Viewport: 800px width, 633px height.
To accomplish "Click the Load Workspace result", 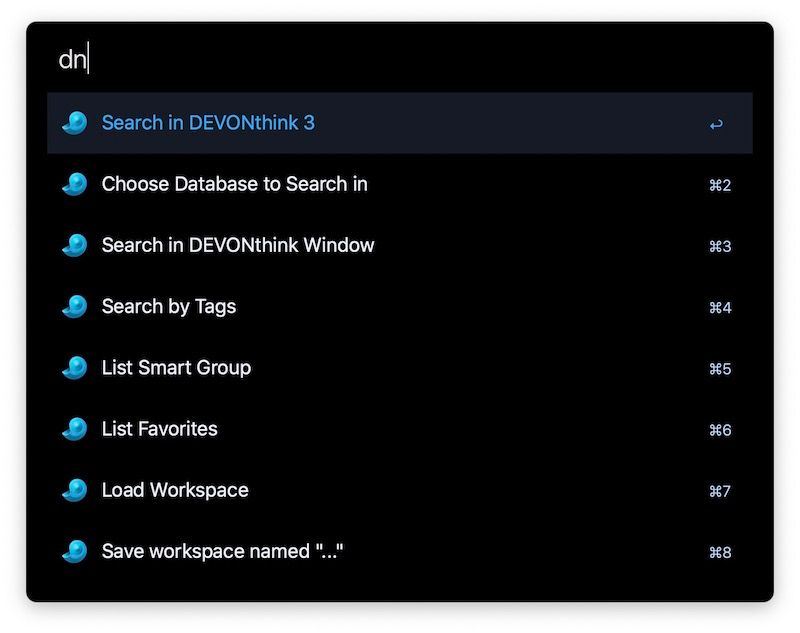I will [x=399, y=490].
